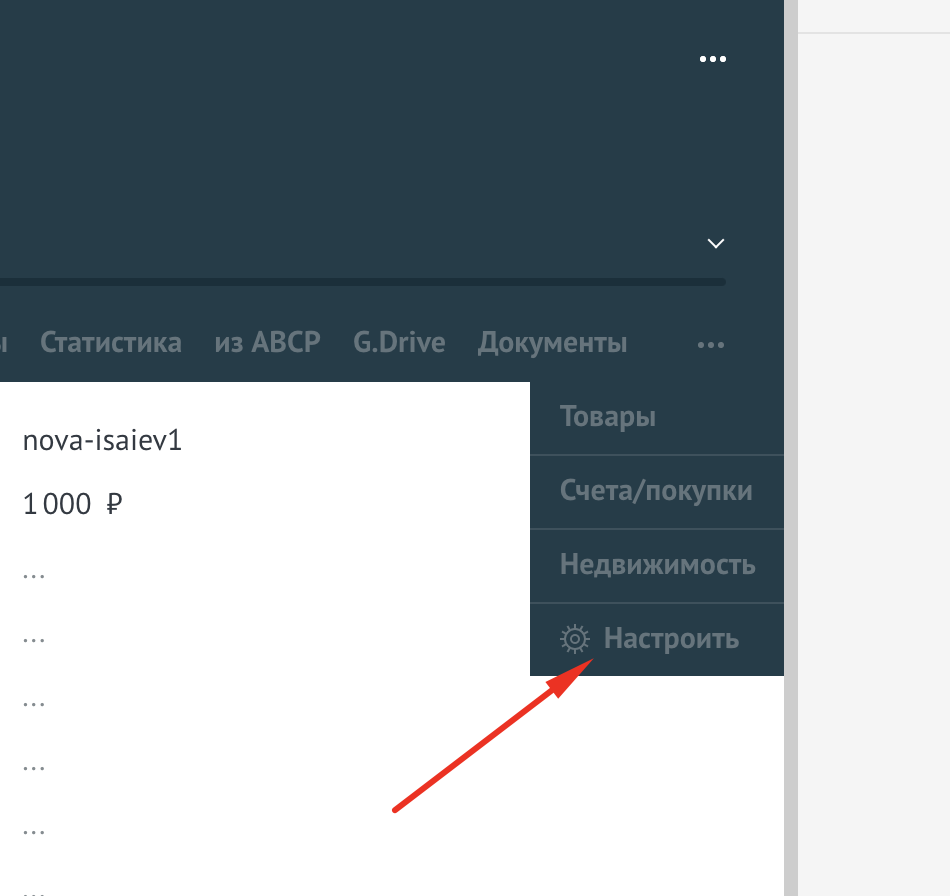Expand the chevron arrow in the header
This screenshot has width=950, height=896.
[x=715, y=243]
